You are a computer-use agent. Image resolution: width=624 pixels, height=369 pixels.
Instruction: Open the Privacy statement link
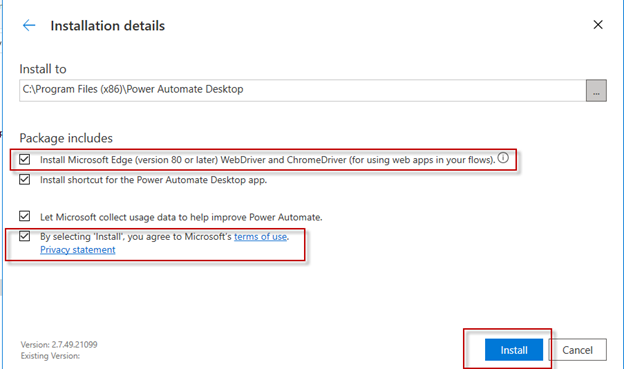78,250
